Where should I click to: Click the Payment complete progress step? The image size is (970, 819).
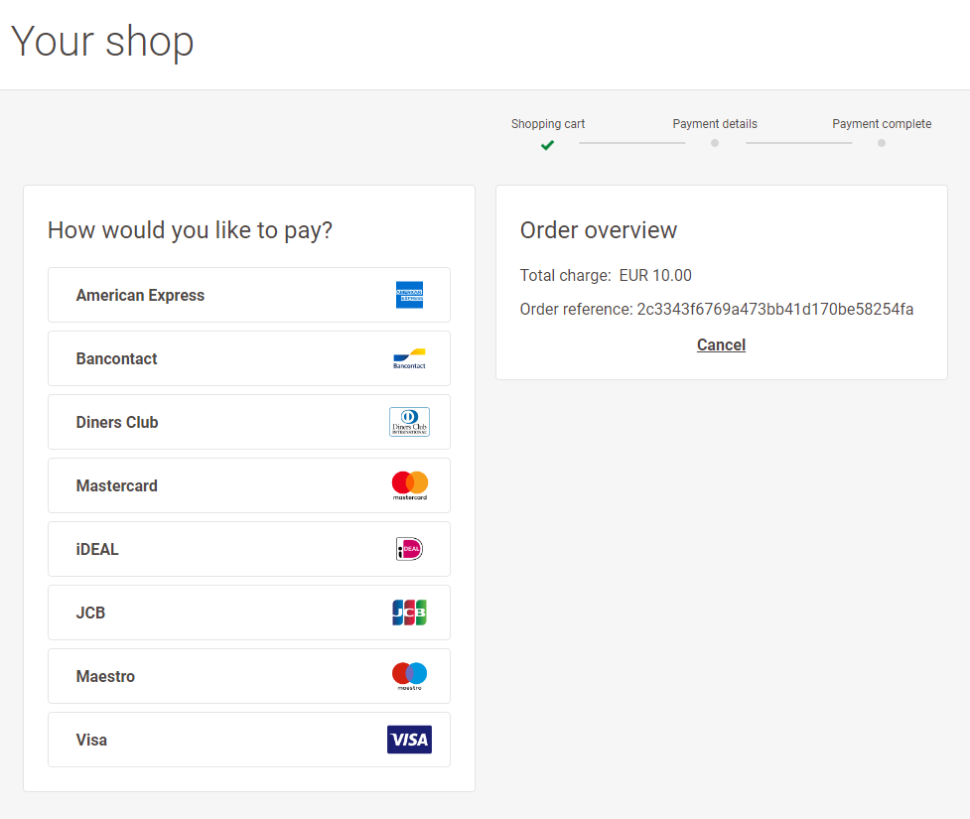tap(881, 124)
